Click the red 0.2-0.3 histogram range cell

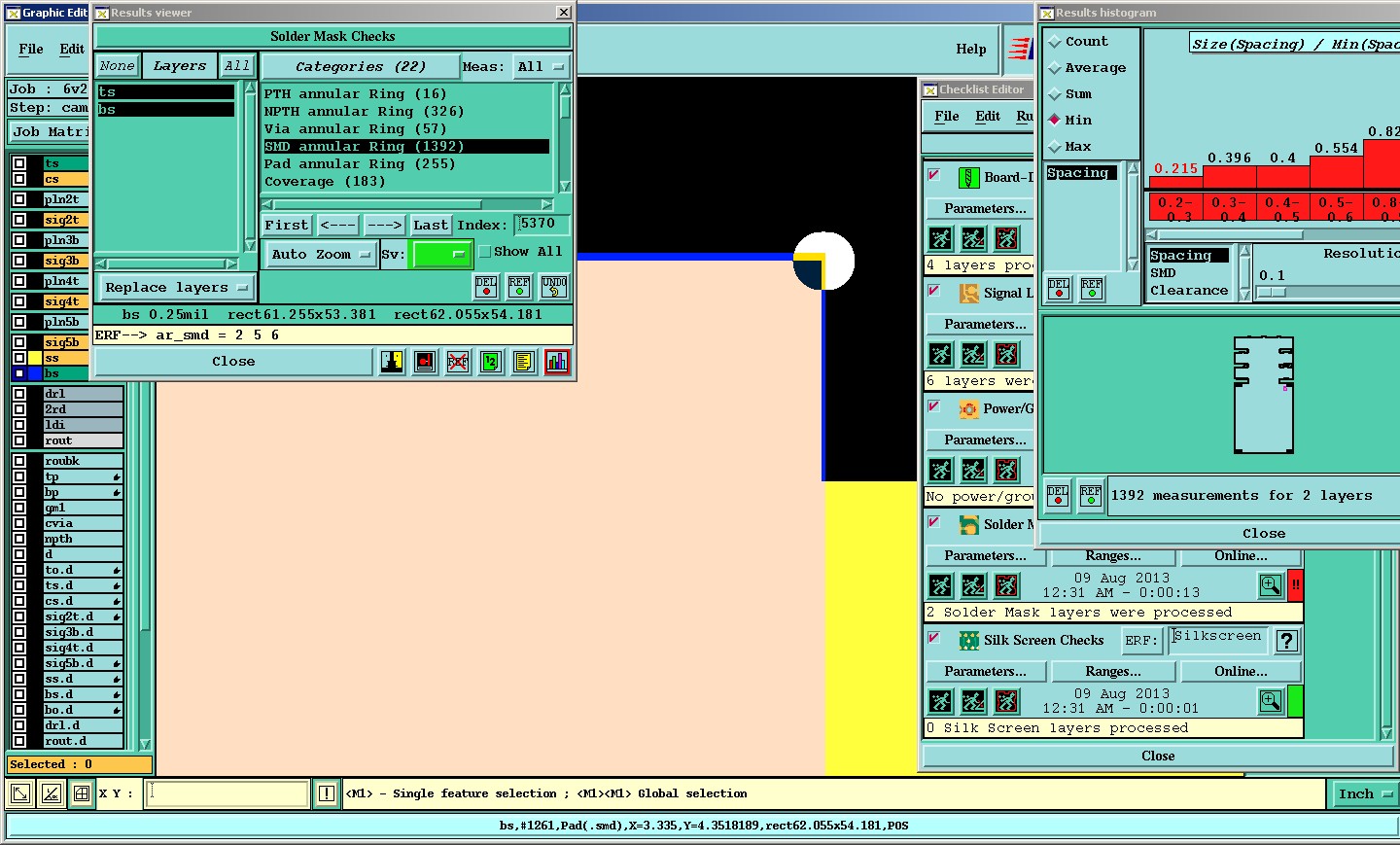coord(1175,208)
